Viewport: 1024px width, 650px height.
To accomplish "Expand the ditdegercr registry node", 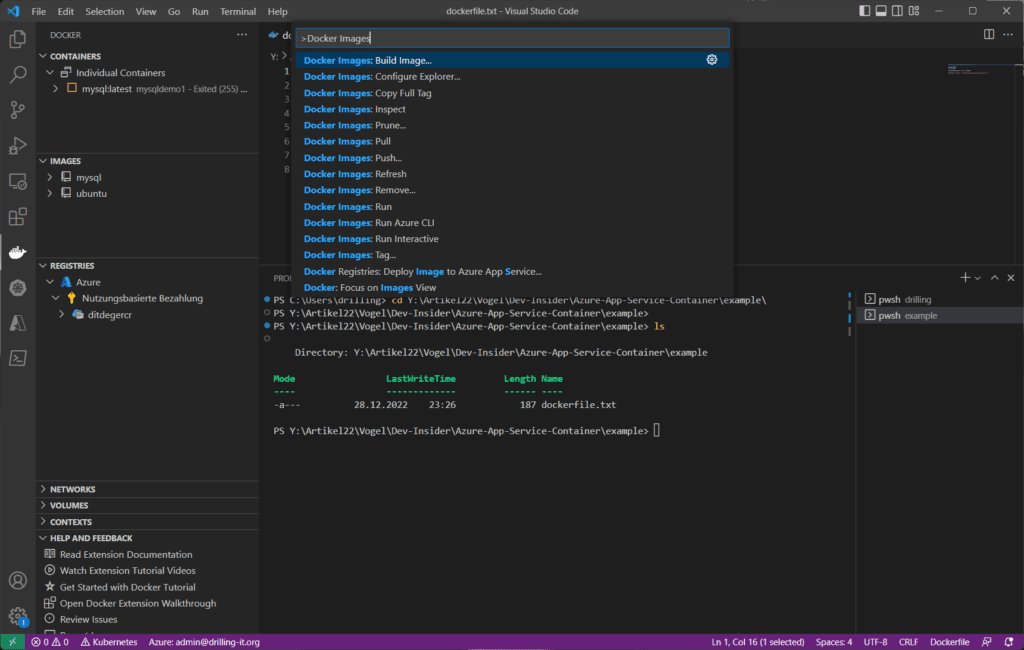I will coord(61,314).
